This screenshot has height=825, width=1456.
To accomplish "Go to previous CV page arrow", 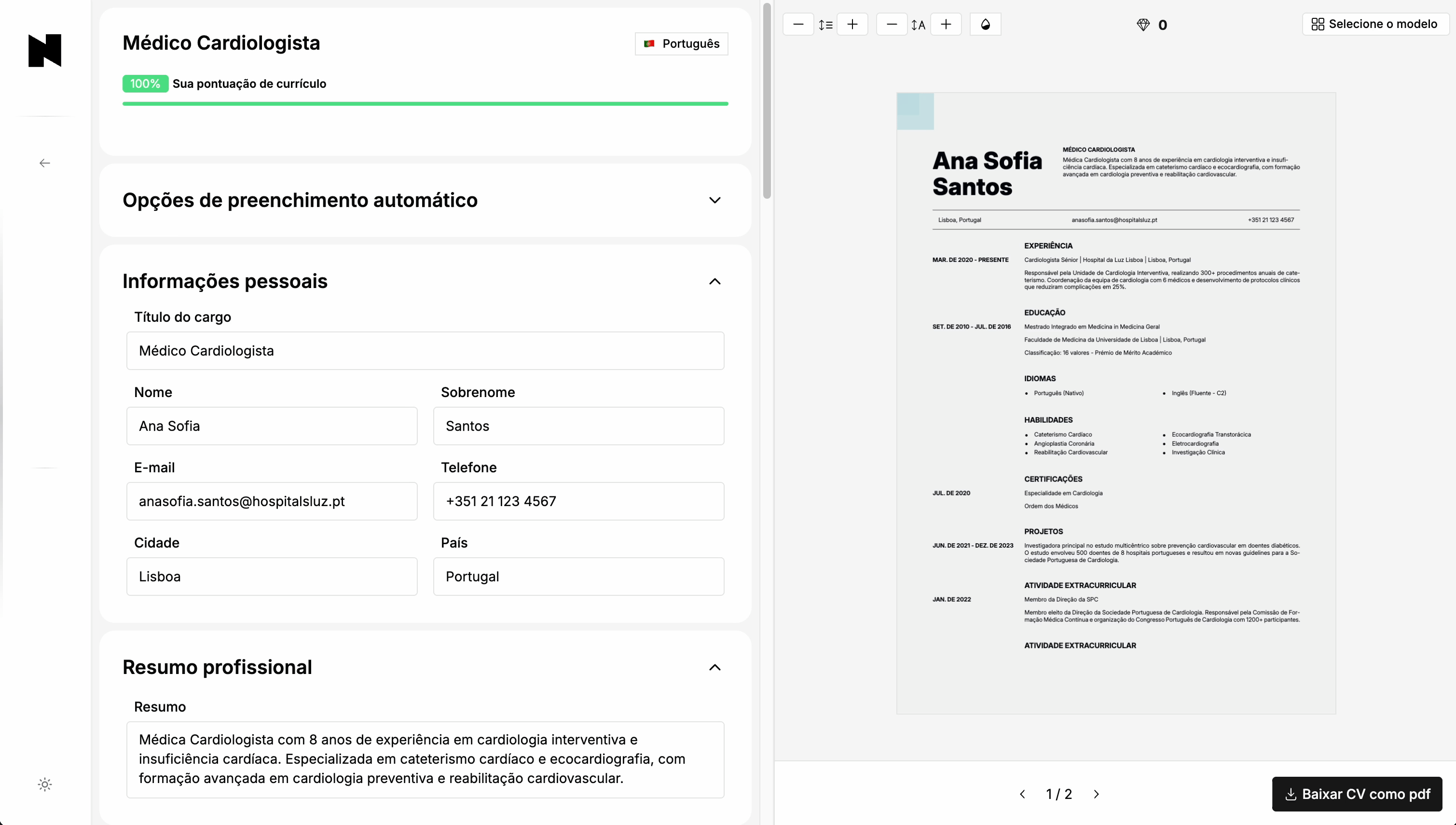I will point(1023,794).
